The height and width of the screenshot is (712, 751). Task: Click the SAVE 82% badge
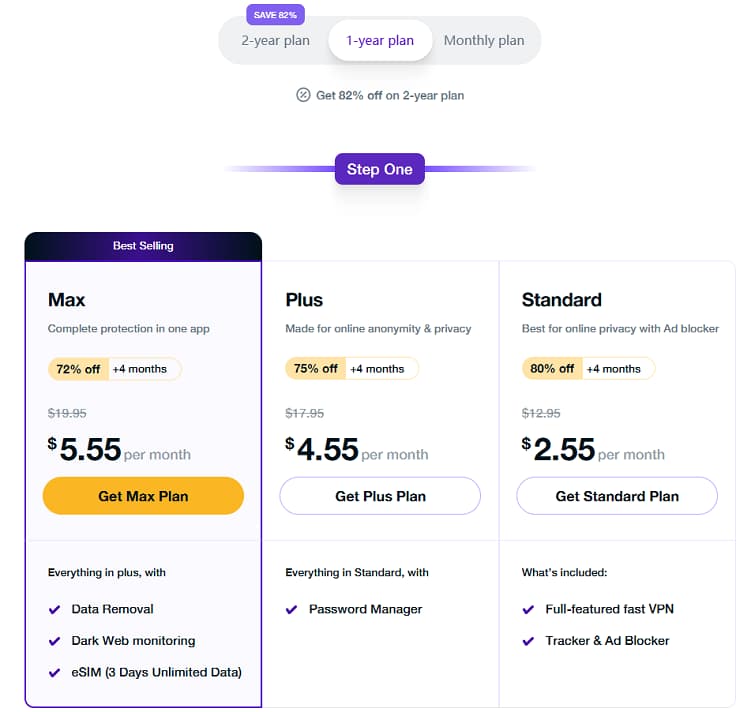tap(275, 15)
